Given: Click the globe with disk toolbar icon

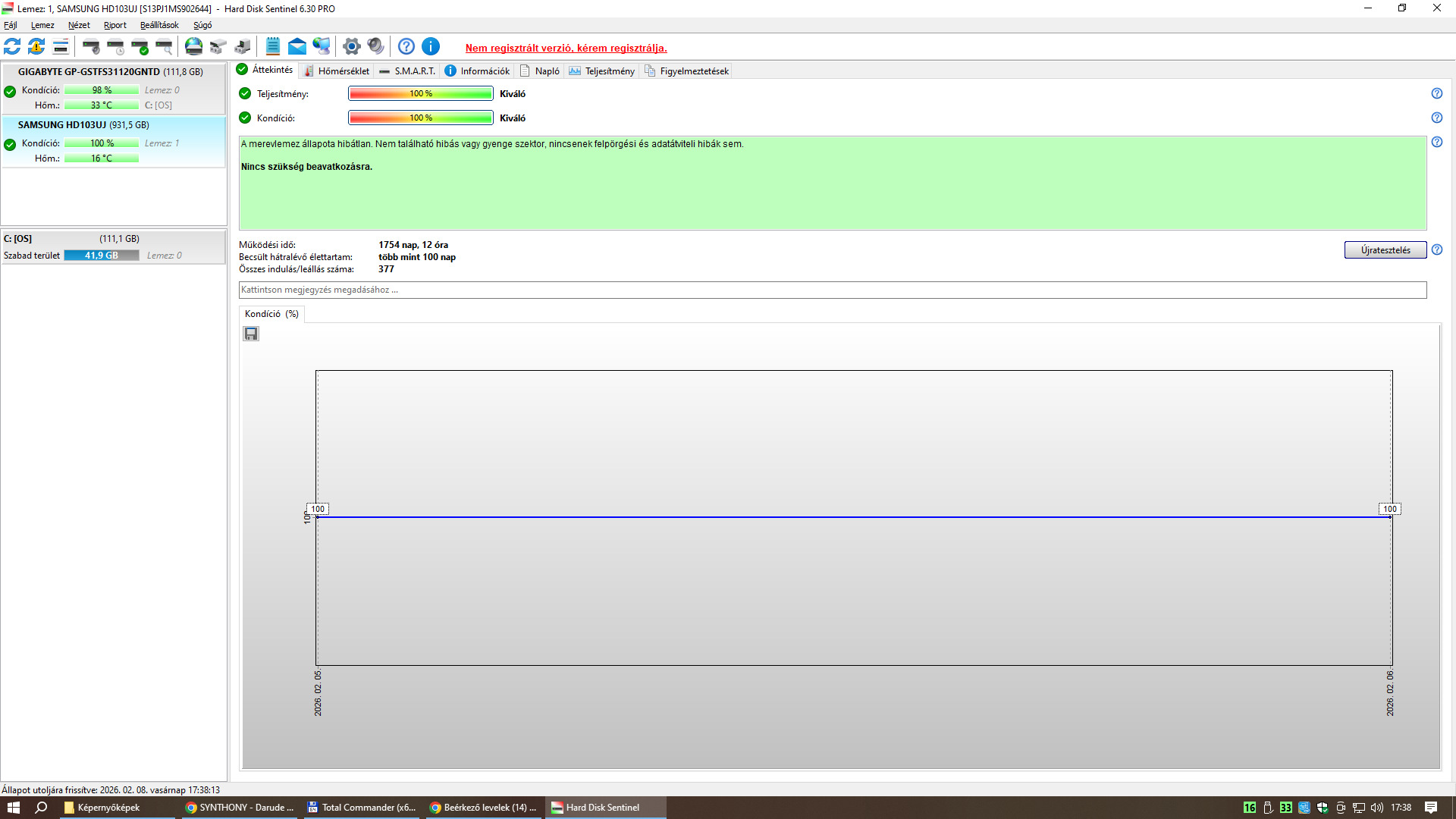Looking at the screenshot, I should (x=194, y=47).
